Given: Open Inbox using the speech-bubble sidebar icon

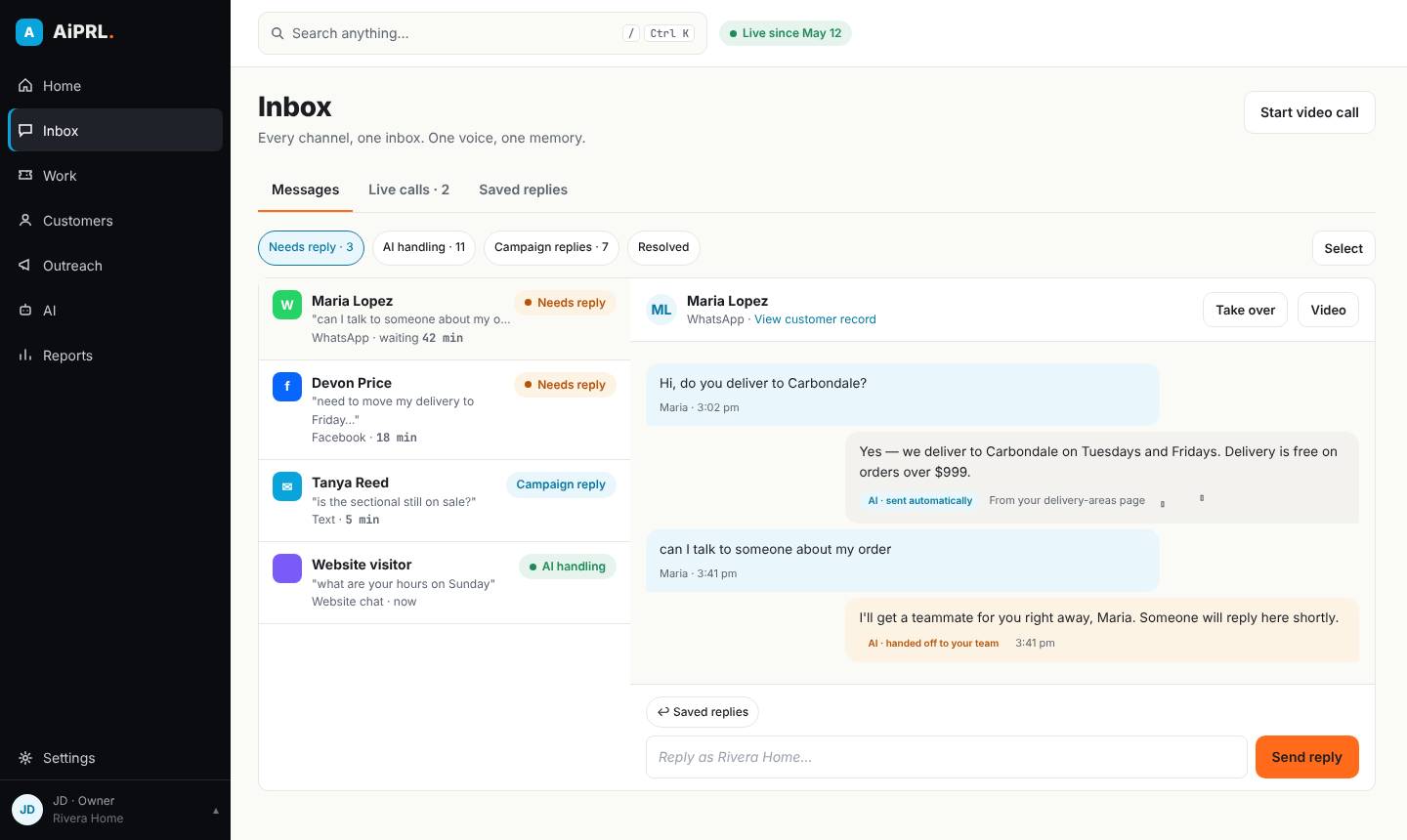Looking at the screenshot, I should click(25, 131).
